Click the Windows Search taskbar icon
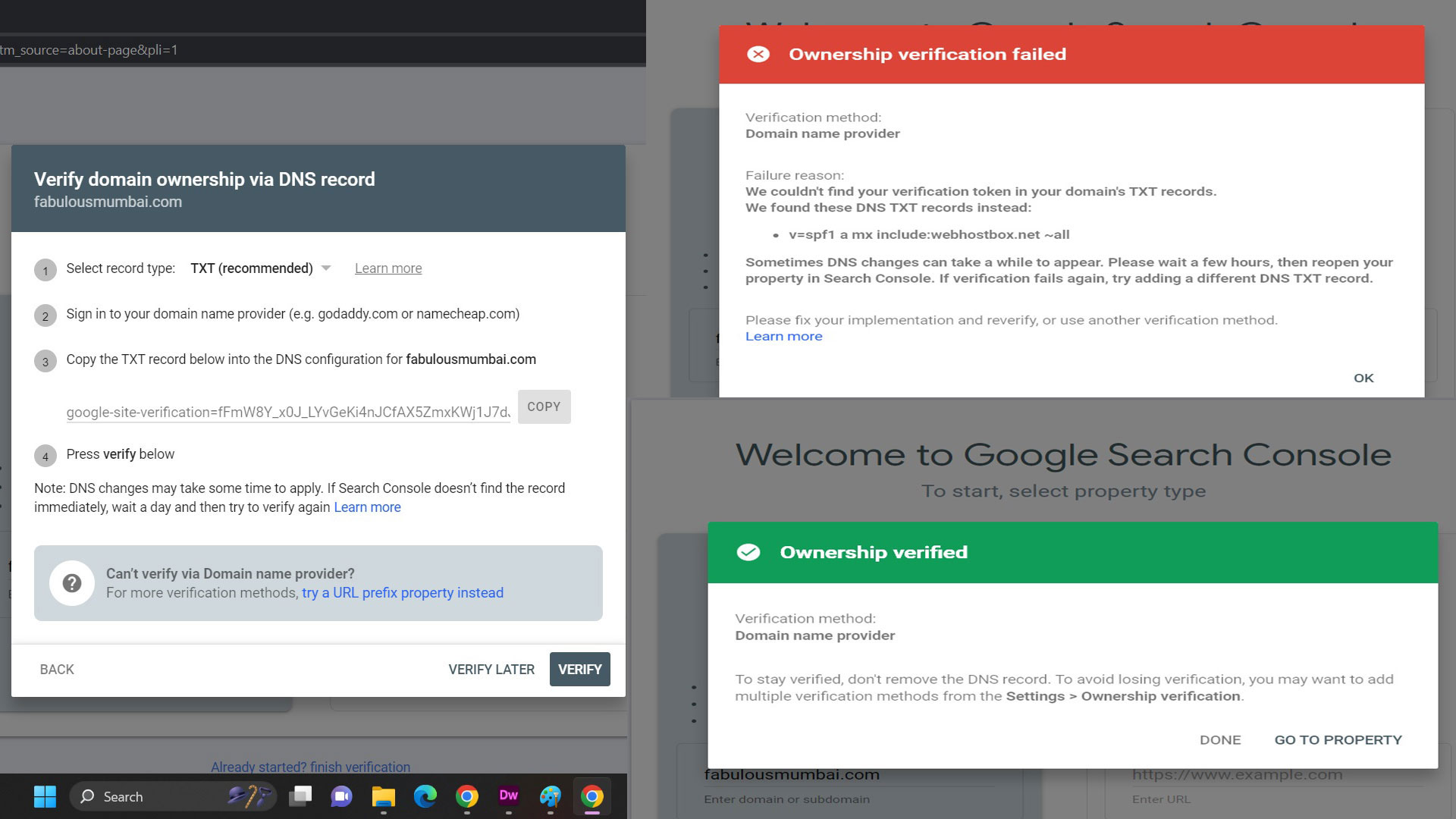Viewport: 1456px width, 819px height. click(x=89, y=796)
